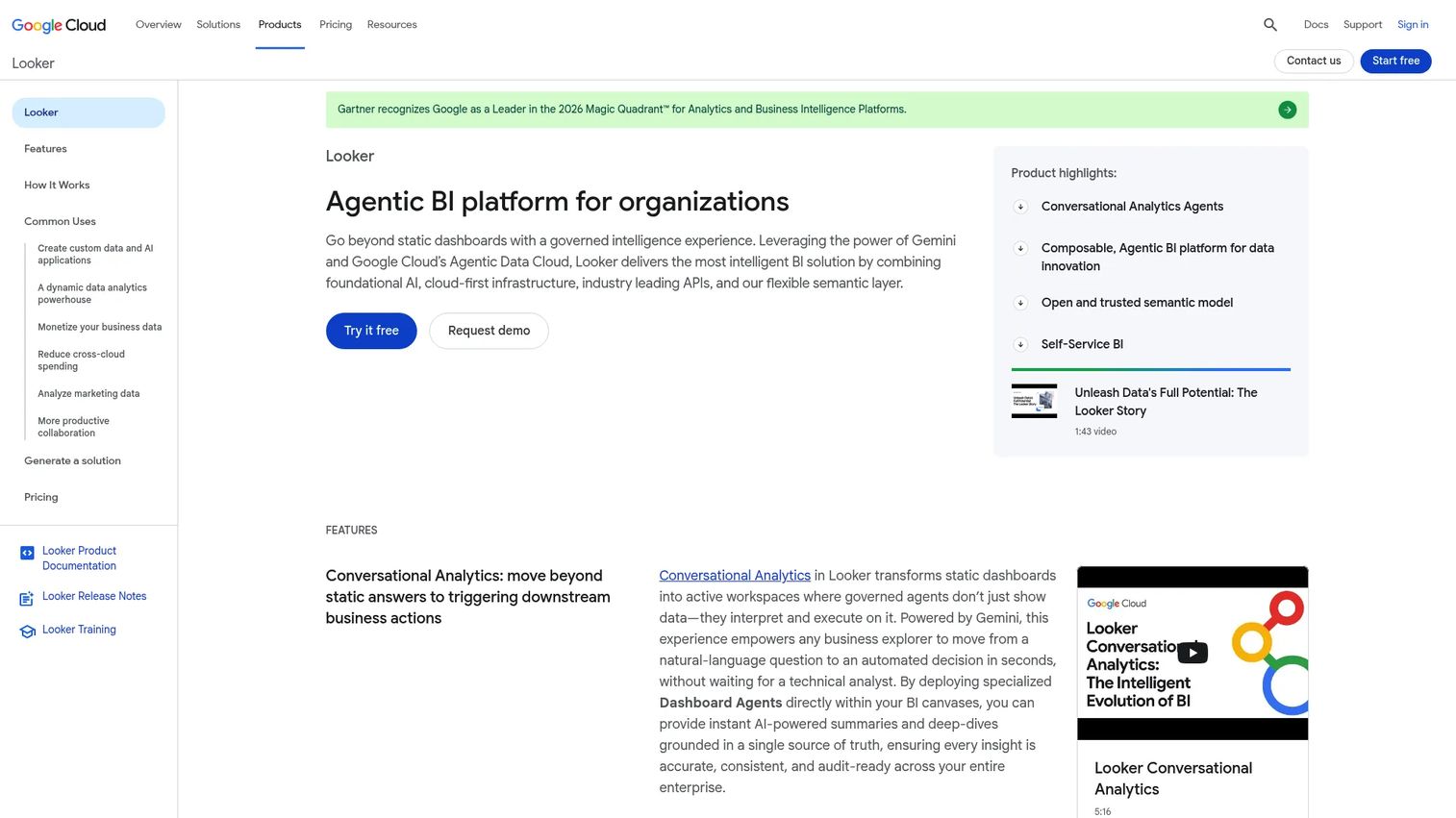
Task: Click the Conversational Analytics hyperlink
Action: (x=735, y=576)
